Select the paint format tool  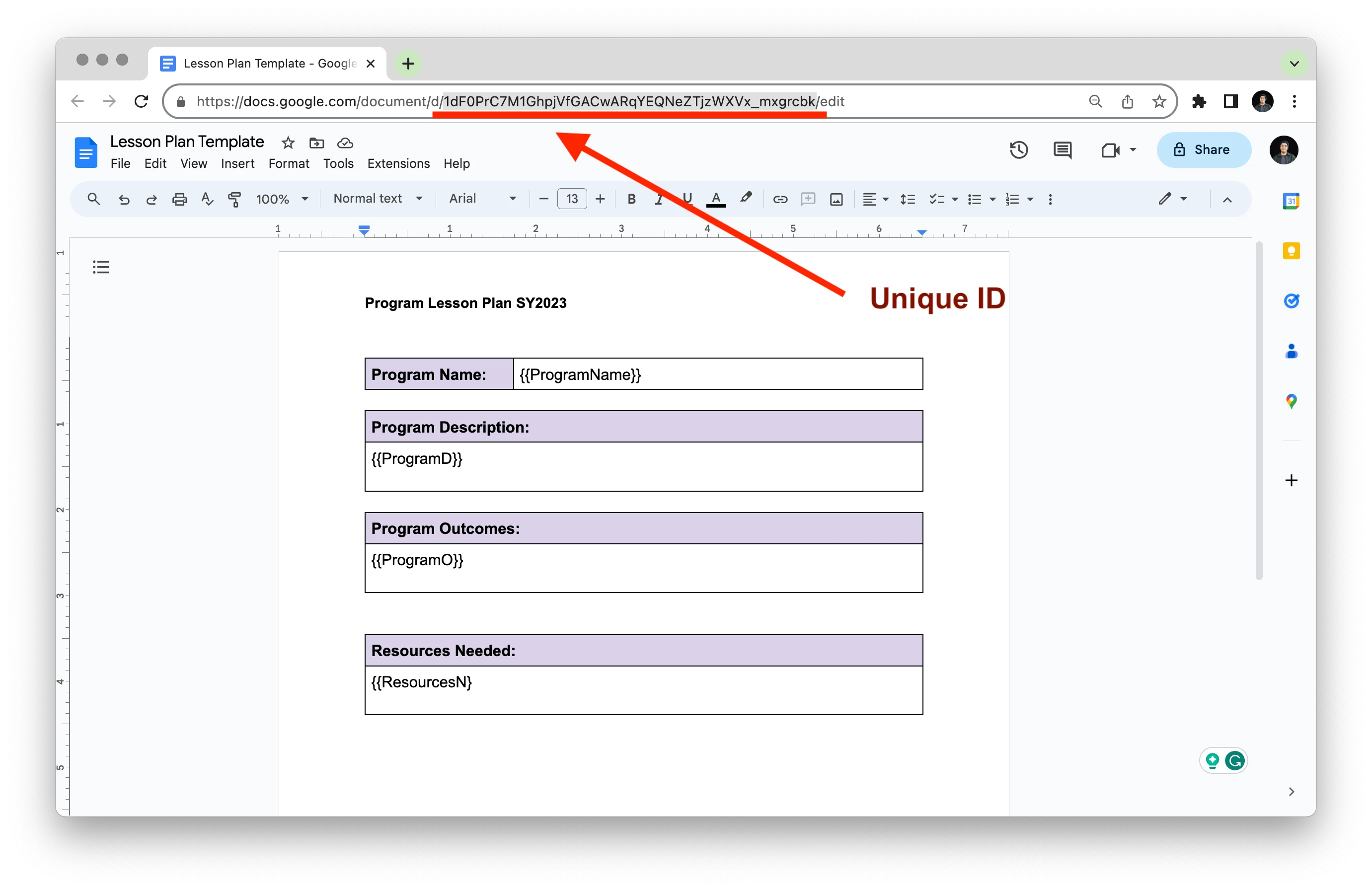click(234, 199)
